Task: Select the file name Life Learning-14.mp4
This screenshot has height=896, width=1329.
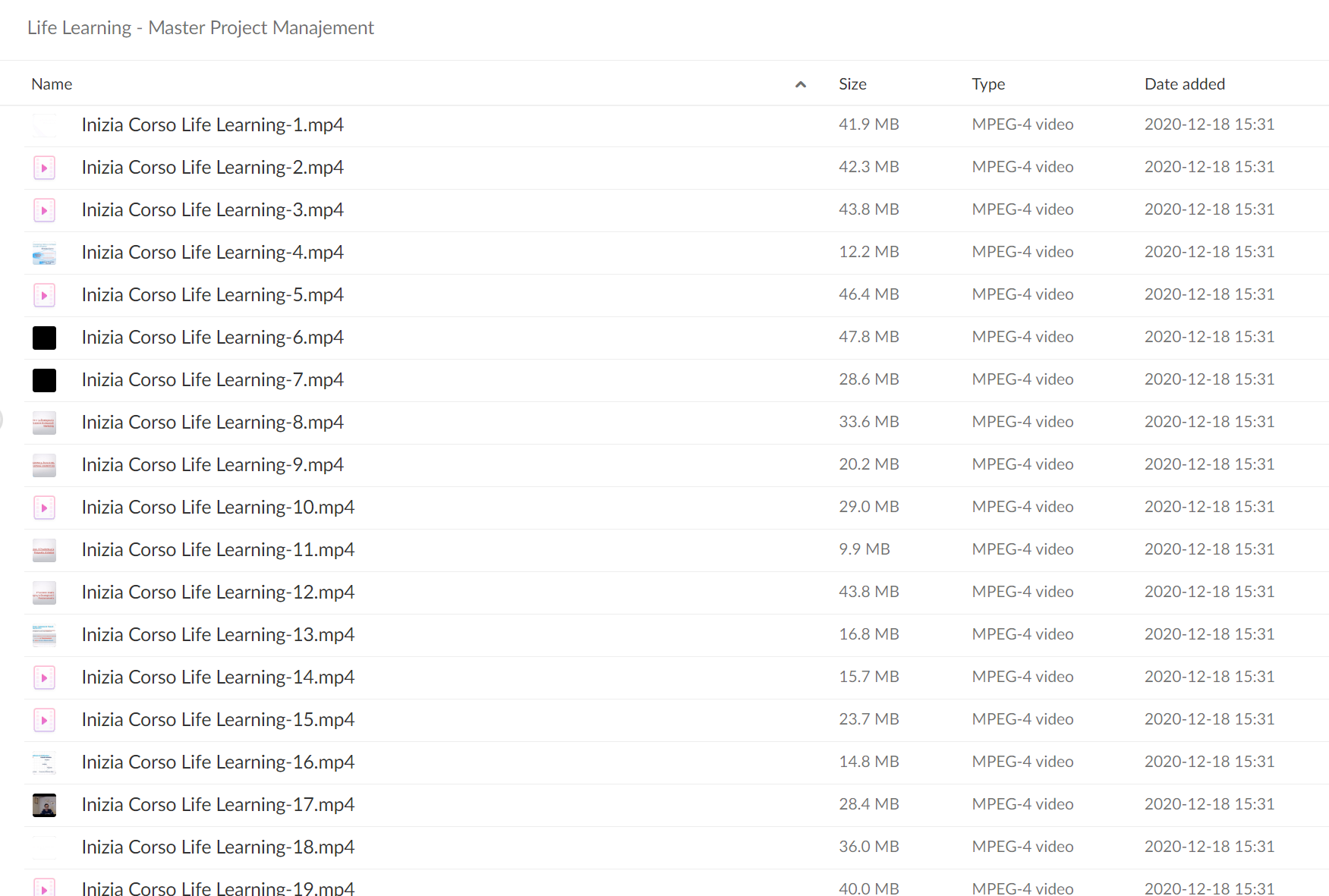Action: [x=218, y=678]
